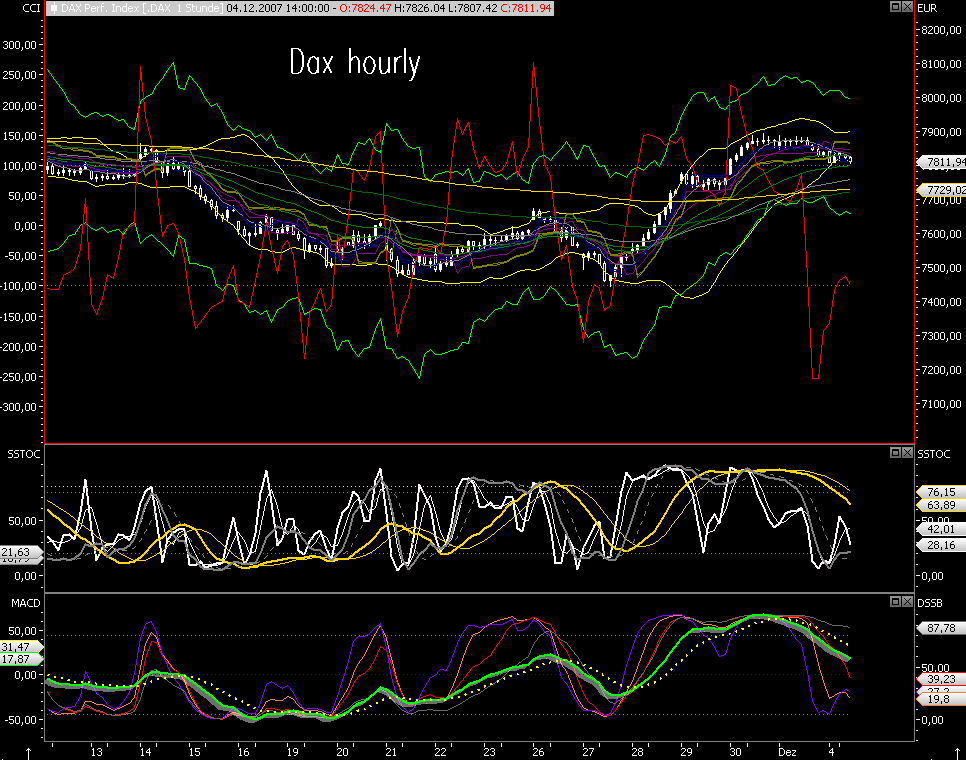Jump to date 30 on time axis
The height and width of the screenshot is (760, 966).
736,752
